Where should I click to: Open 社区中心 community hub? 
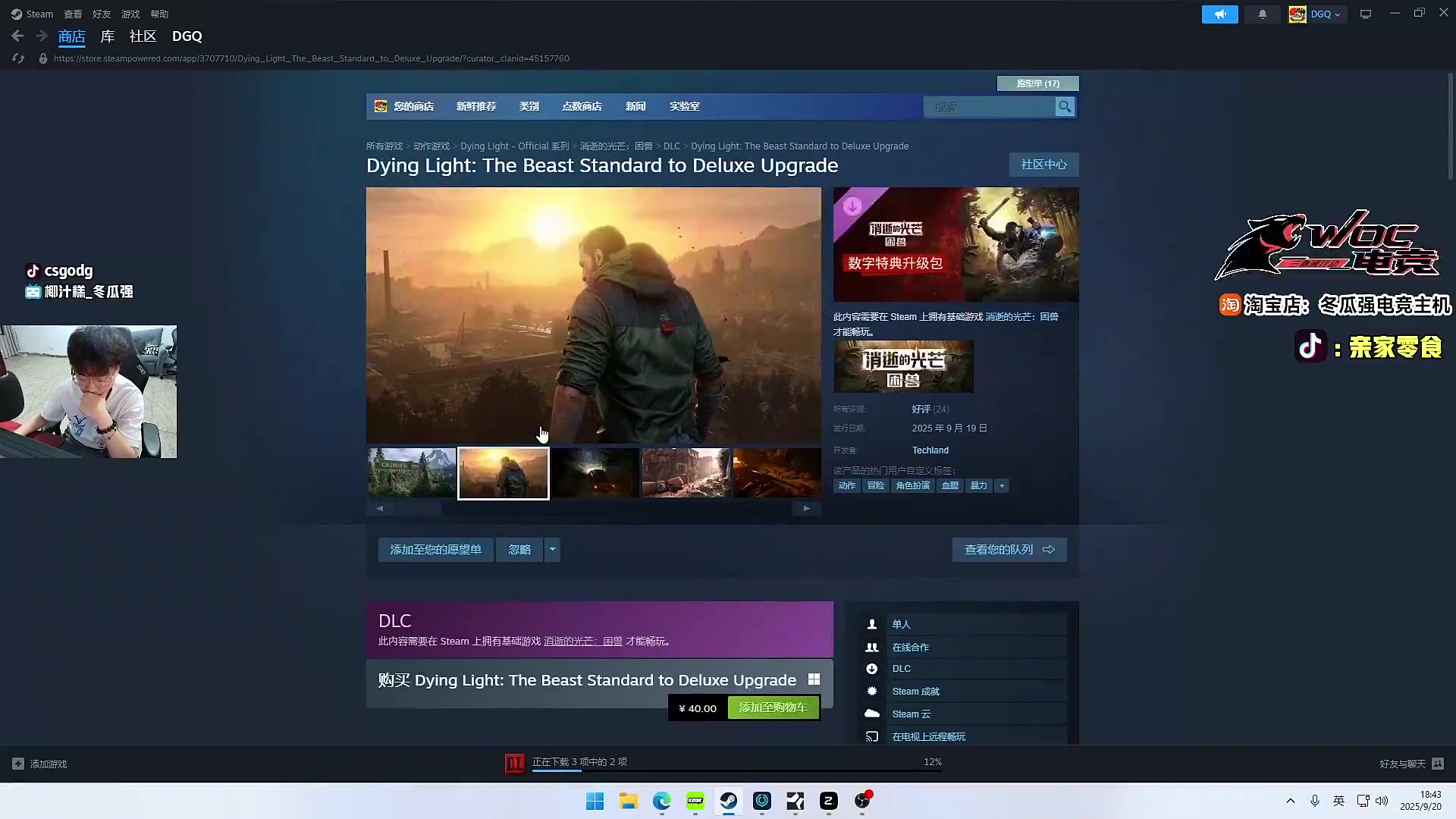(x=1043, y=165)
